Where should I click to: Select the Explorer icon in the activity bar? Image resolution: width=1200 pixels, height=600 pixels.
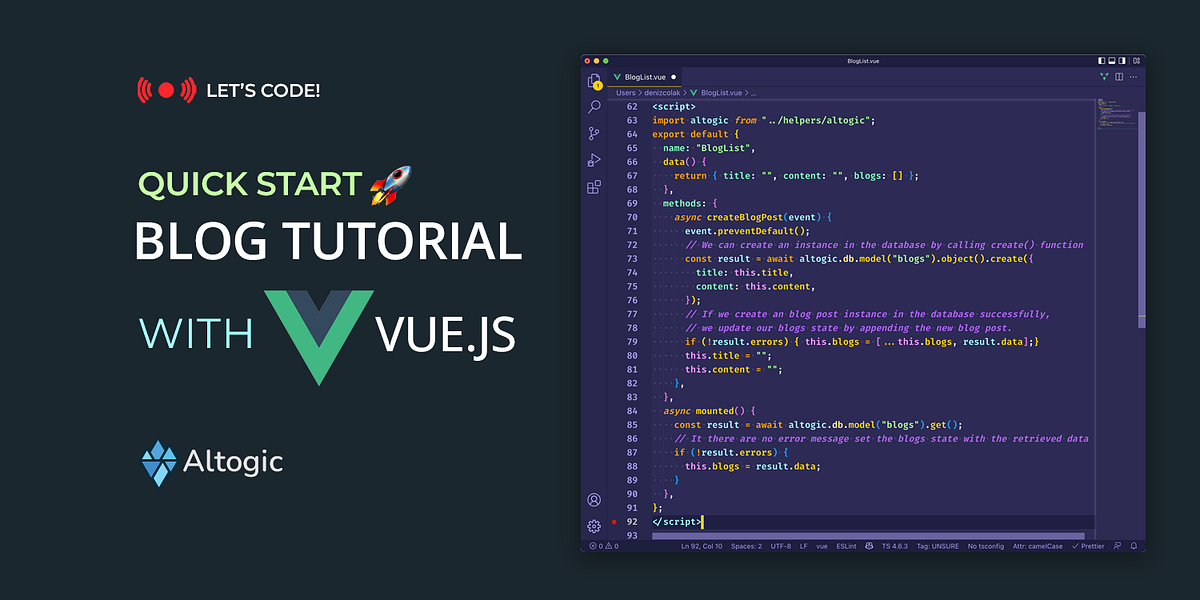coord(595,84)
